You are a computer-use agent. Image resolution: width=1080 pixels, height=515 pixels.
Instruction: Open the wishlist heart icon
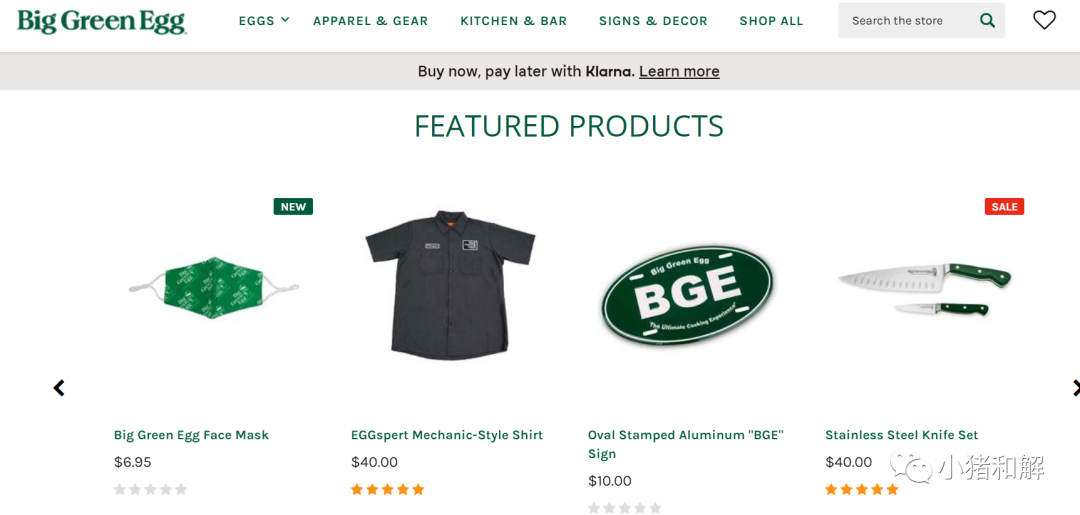[1044, 20]
